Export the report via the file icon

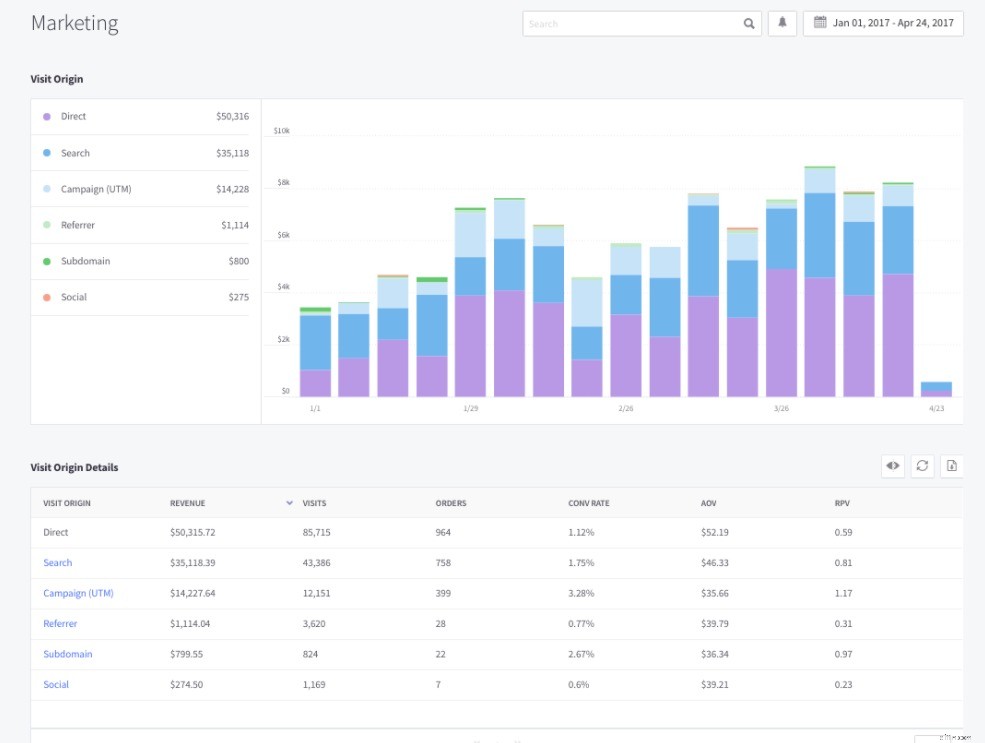951,465
